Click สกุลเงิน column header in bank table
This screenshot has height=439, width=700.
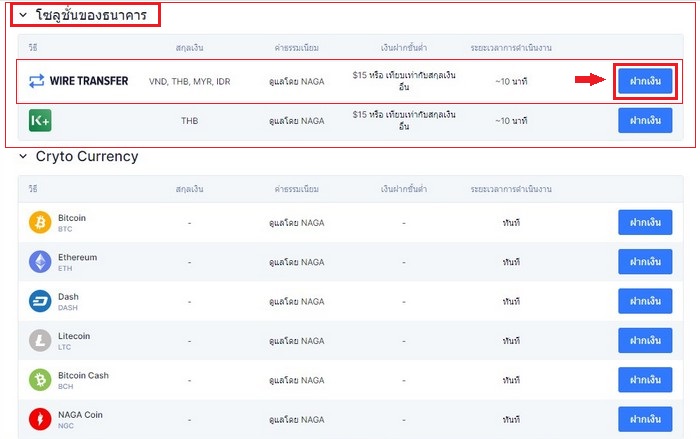[x=190, y=48]
